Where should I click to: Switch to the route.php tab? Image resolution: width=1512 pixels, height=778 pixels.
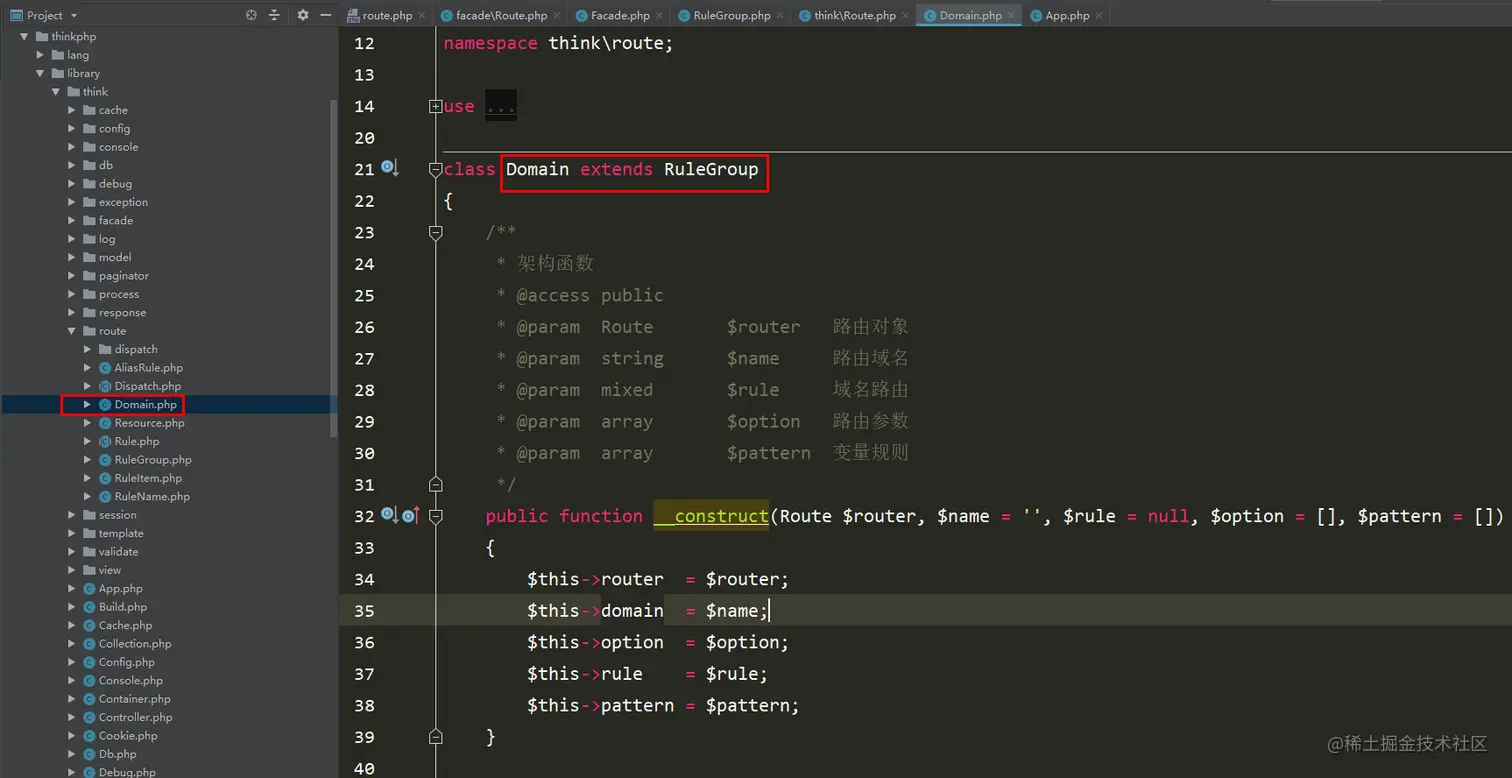pos(387,15)
